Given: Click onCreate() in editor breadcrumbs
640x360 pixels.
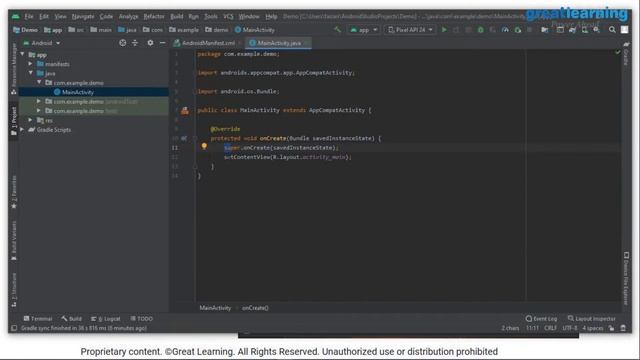Looking at the screenshot, I should pyautogui.click(x=255, y=308).
